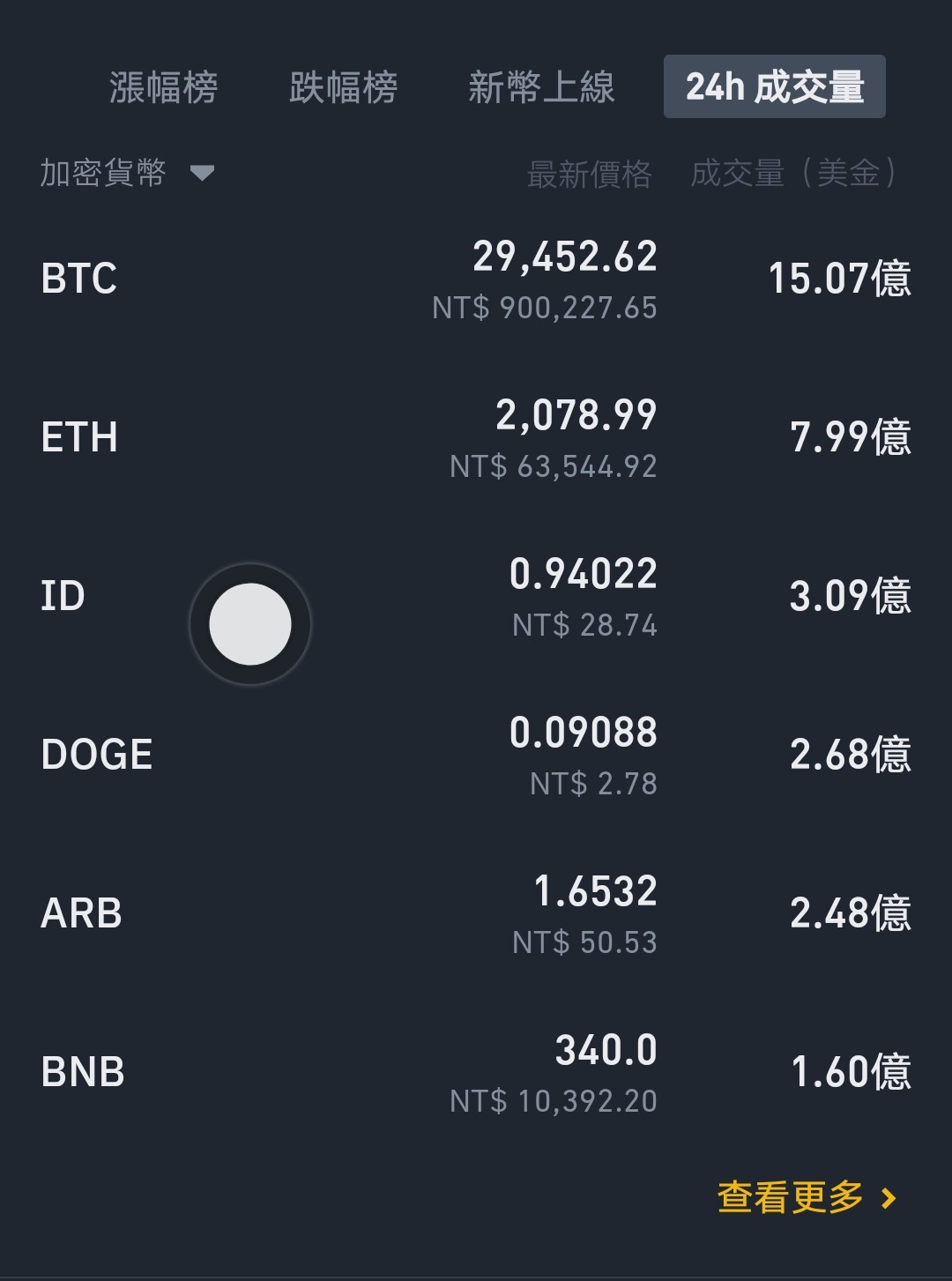Click the 查看更多 link

click(791, 1197)
